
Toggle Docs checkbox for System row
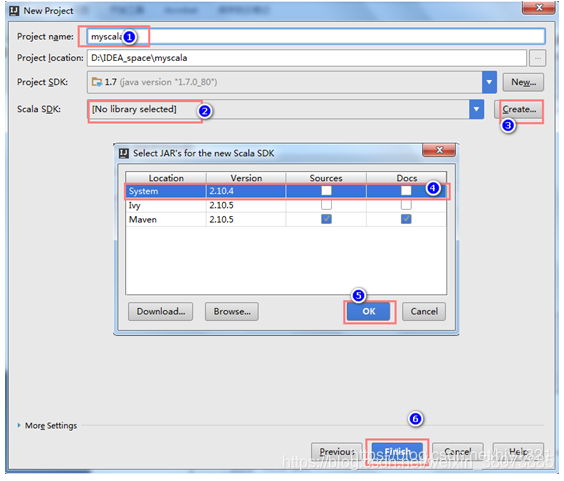406,190
